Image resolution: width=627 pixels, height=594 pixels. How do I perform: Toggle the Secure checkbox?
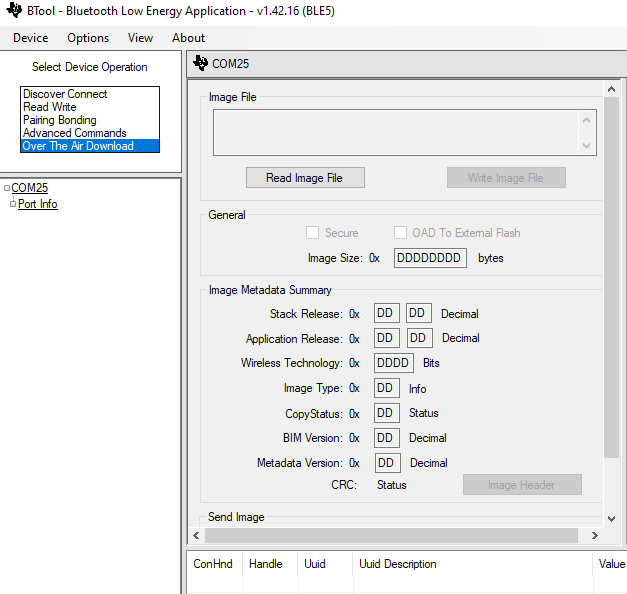pos(312,233)
